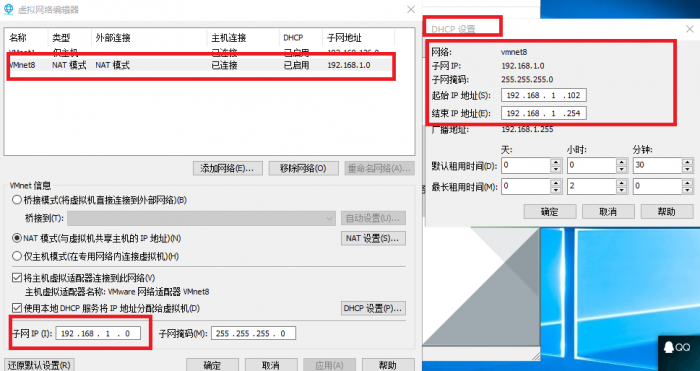Click the Remove Network (移除网络) button
This screenshot has height=371, width=700.
pos(303,168)
